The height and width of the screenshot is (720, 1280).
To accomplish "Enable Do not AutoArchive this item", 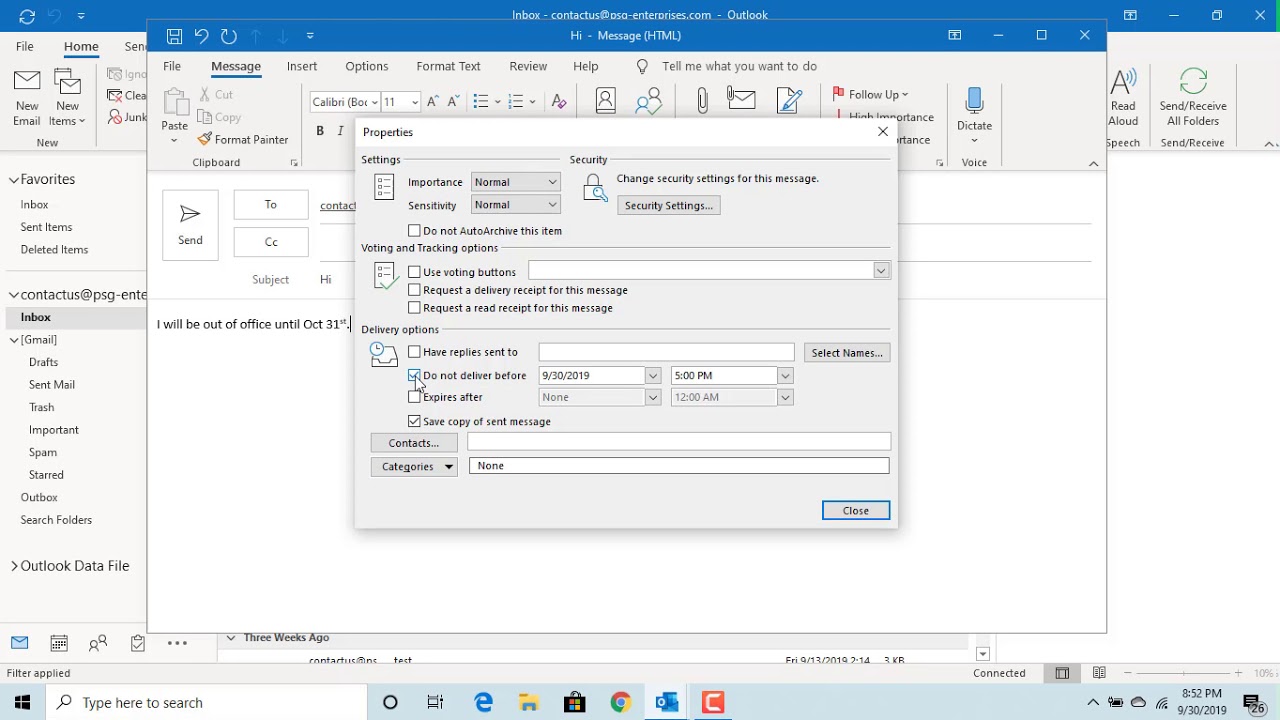I will tap(414, 231).
